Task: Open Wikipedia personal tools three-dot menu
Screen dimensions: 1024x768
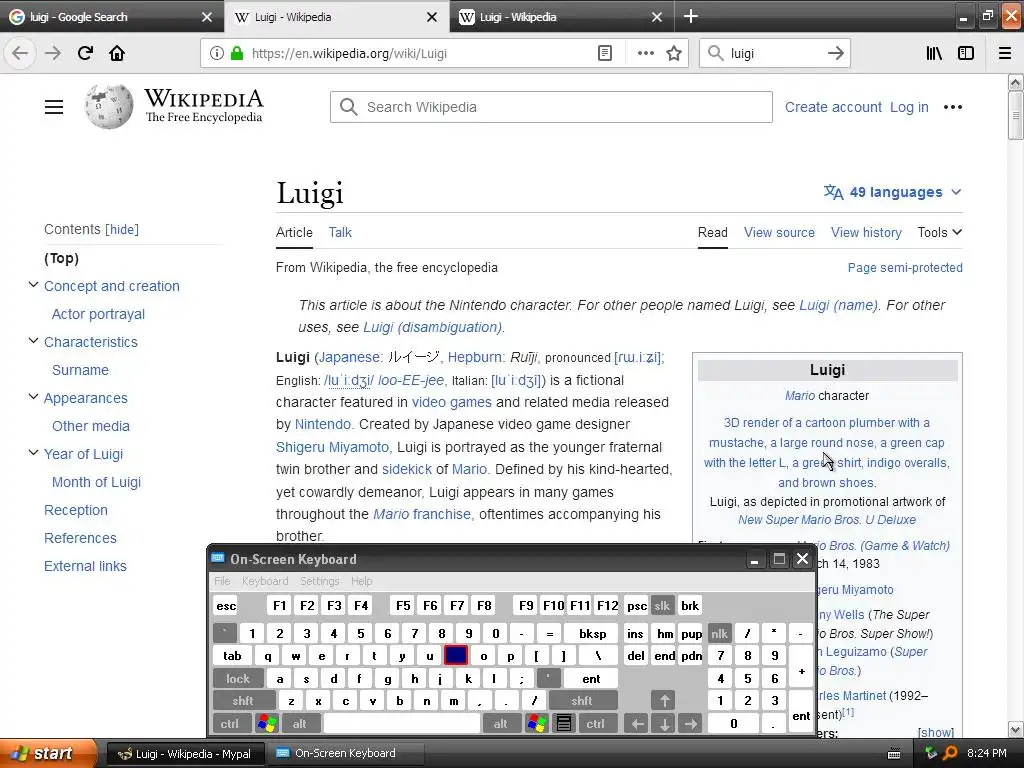Action: coord(953,107)
